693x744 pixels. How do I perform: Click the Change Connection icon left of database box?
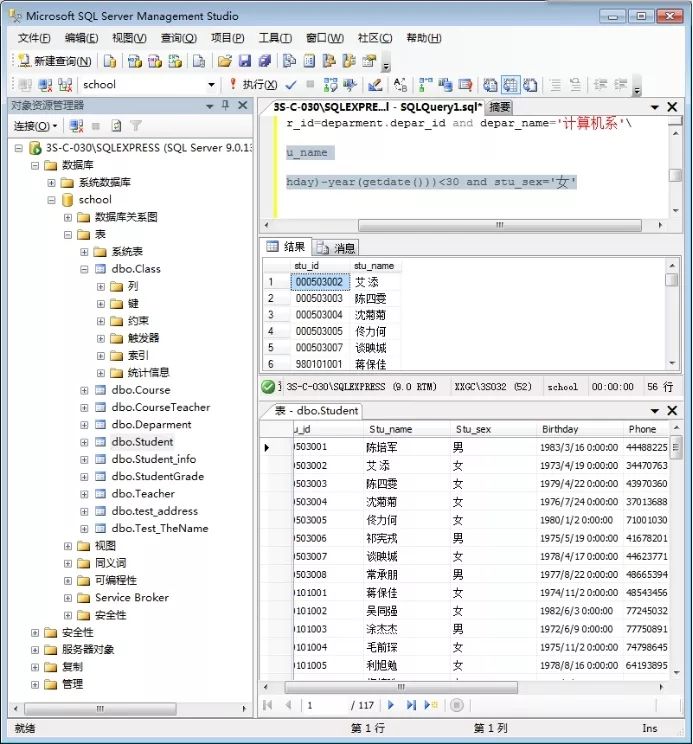tap(65, 85)
